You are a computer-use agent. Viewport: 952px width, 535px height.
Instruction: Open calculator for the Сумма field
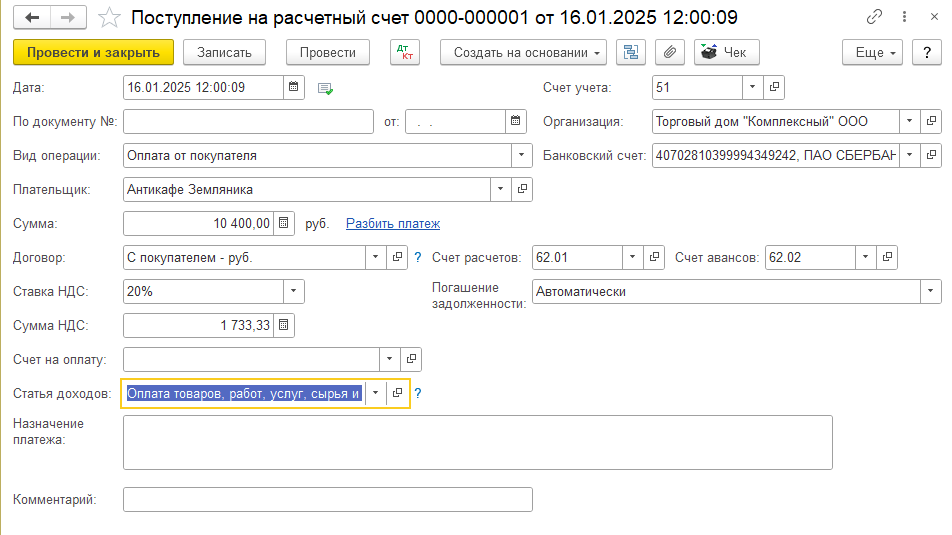click(284, 223)
